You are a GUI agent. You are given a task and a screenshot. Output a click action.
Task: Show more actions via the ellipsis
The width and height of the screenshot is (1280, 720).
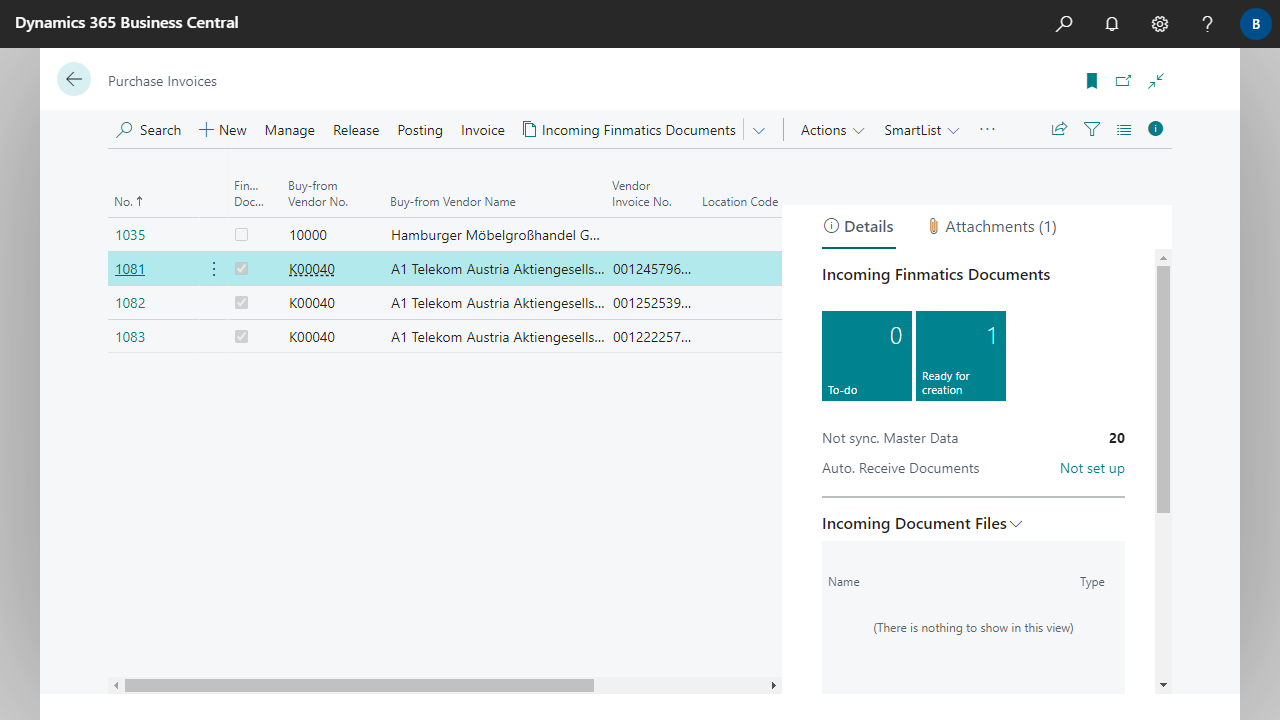[x=988, y=130]
